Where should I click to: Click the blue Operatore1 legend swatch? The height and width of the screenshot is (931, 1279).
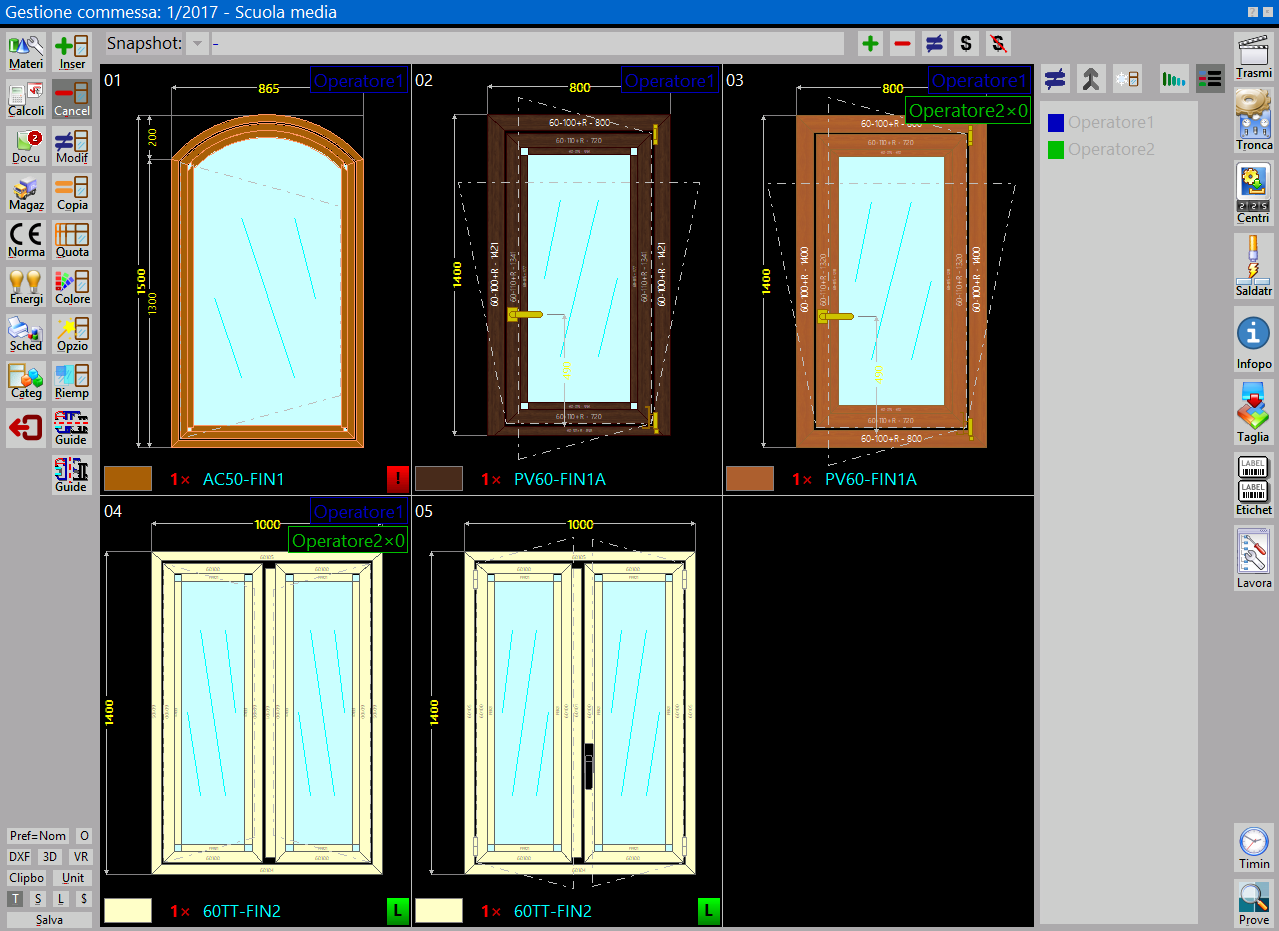pos(1056,122)
